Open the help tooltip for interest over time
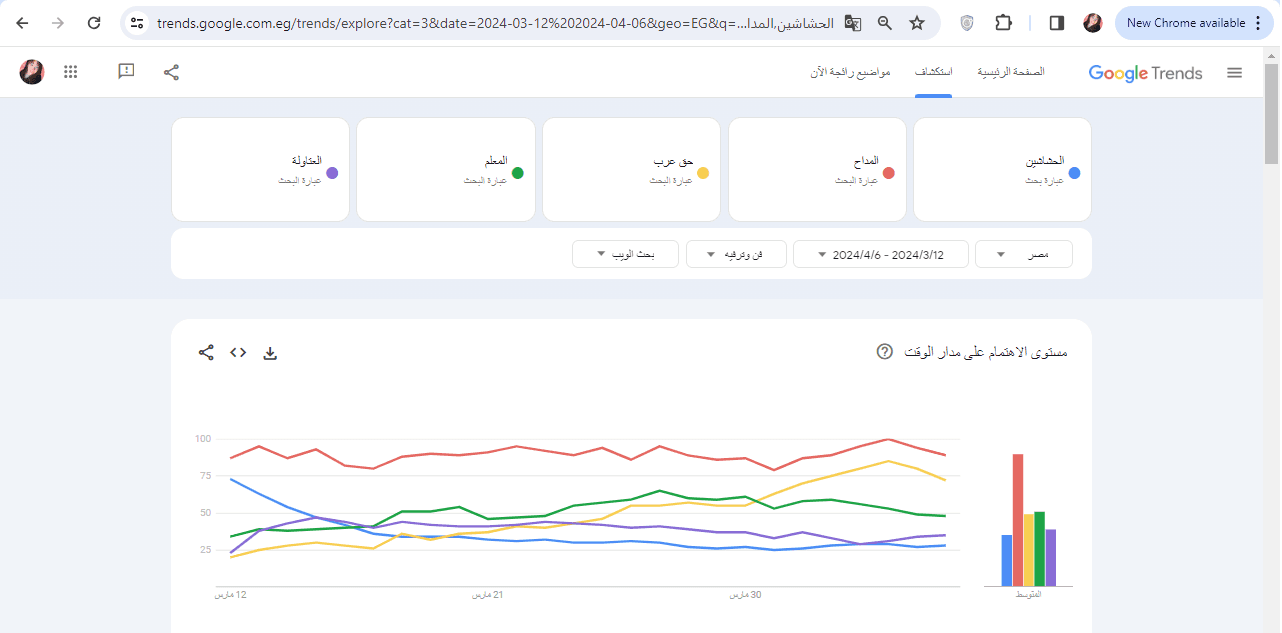 pyautogui.click(x=884, y=352)
